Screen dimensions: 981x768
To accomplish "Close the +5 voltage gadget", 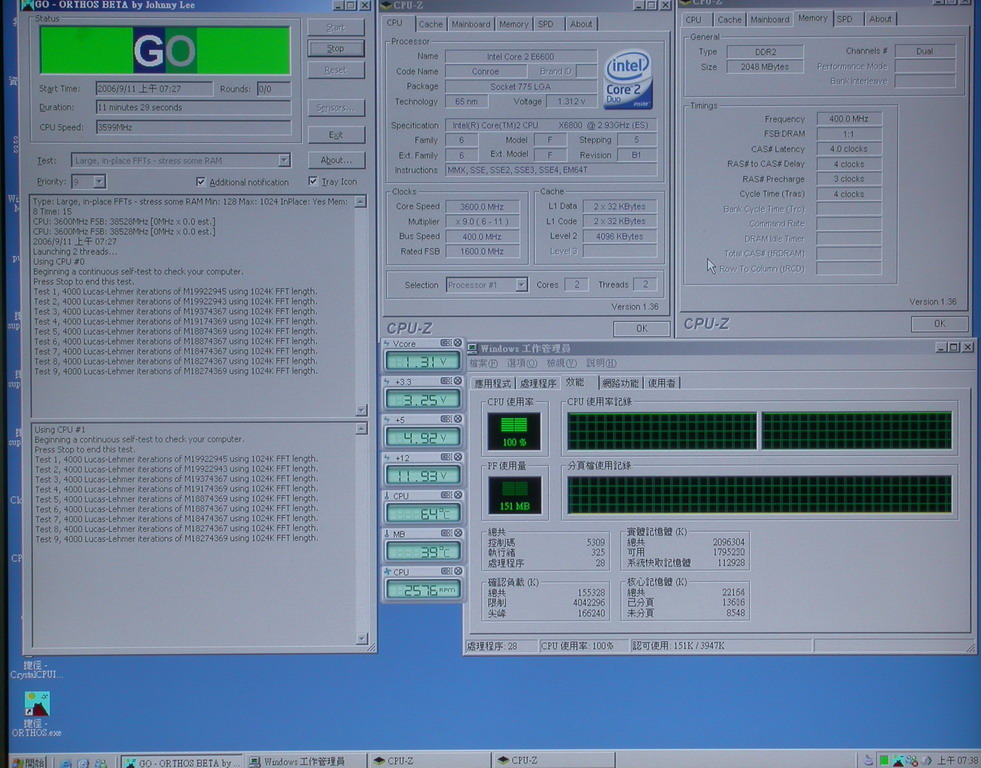I will tap(457, 419).
